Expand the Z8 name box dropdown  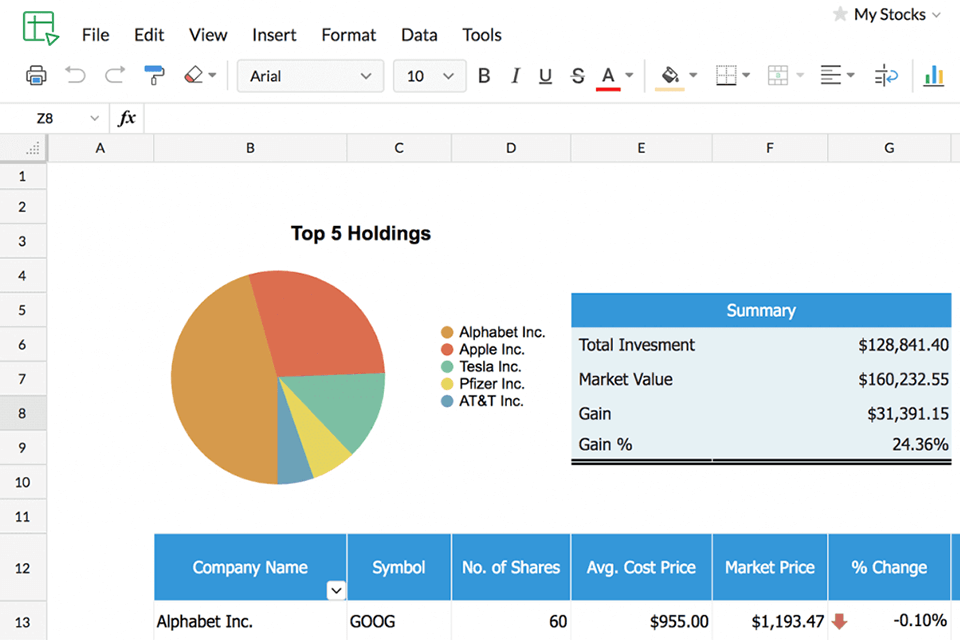(94, 118)
